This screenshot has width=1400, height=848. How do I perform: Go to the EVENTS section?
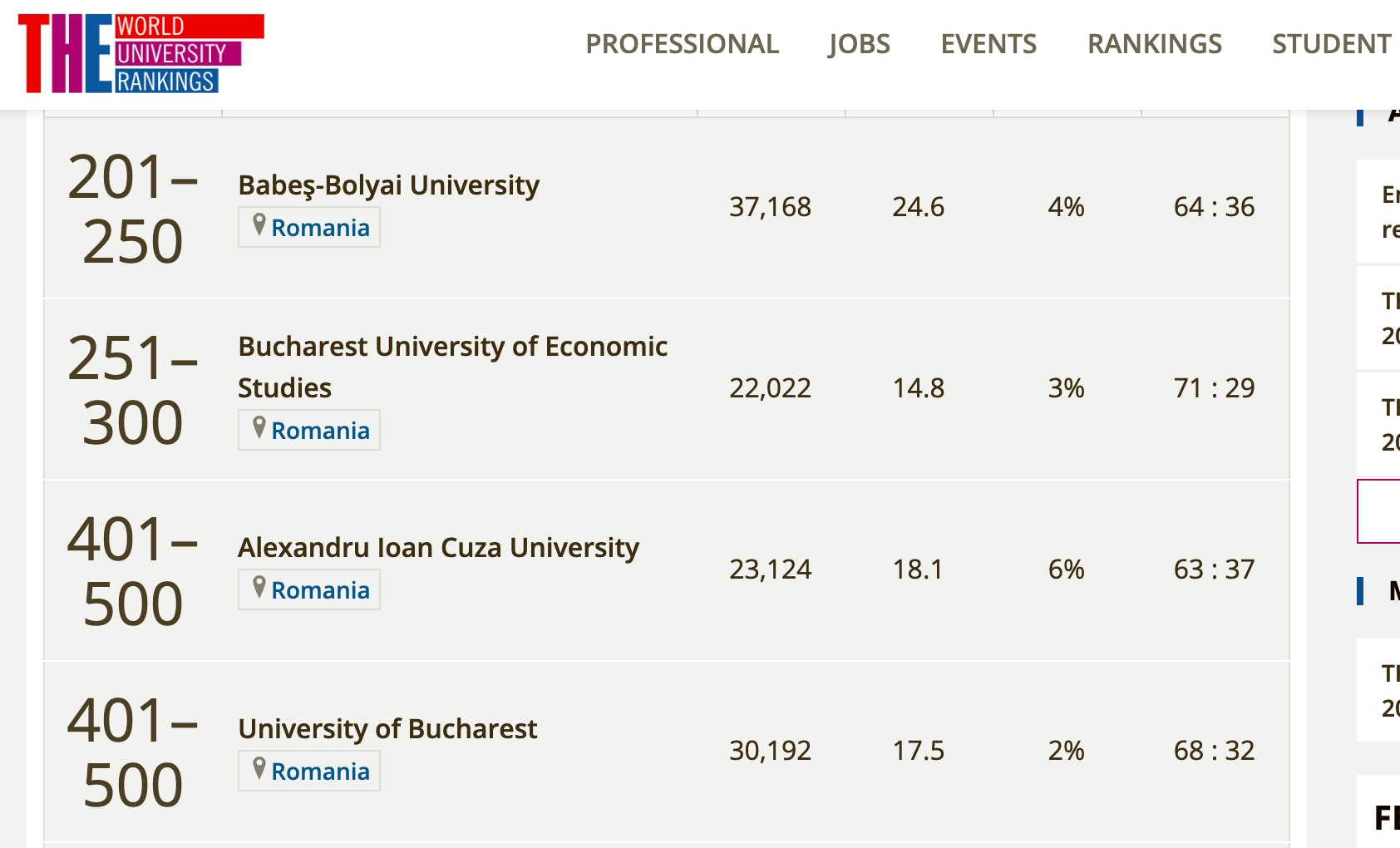(988, 44)
